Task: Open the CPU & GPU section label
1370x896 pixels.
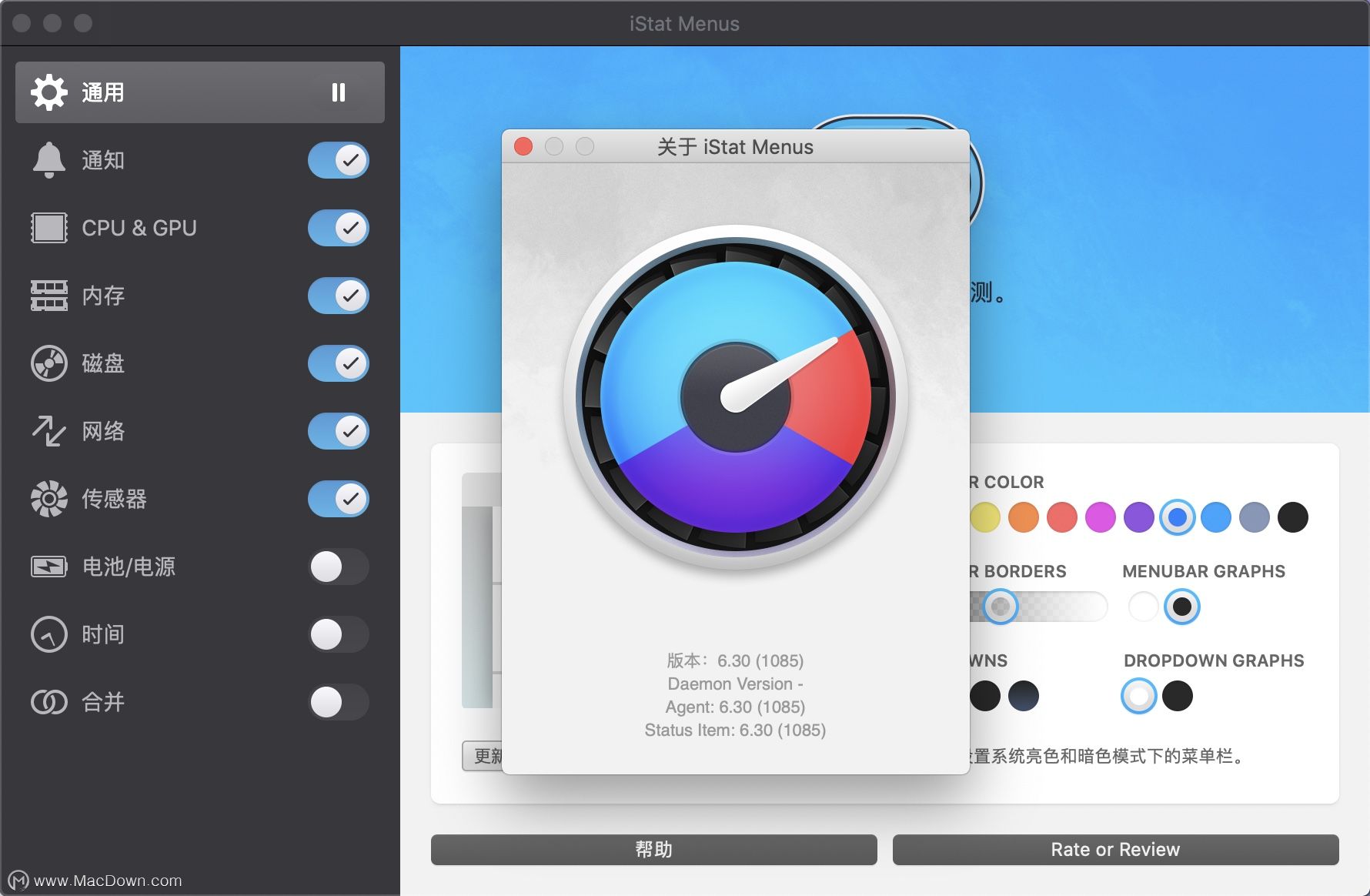Action: pos(139,228)
